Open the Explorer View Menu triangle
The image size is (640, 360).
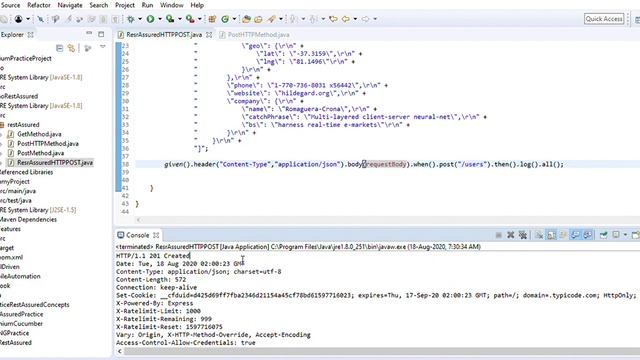pyautogui.click(x=102, y=47)
